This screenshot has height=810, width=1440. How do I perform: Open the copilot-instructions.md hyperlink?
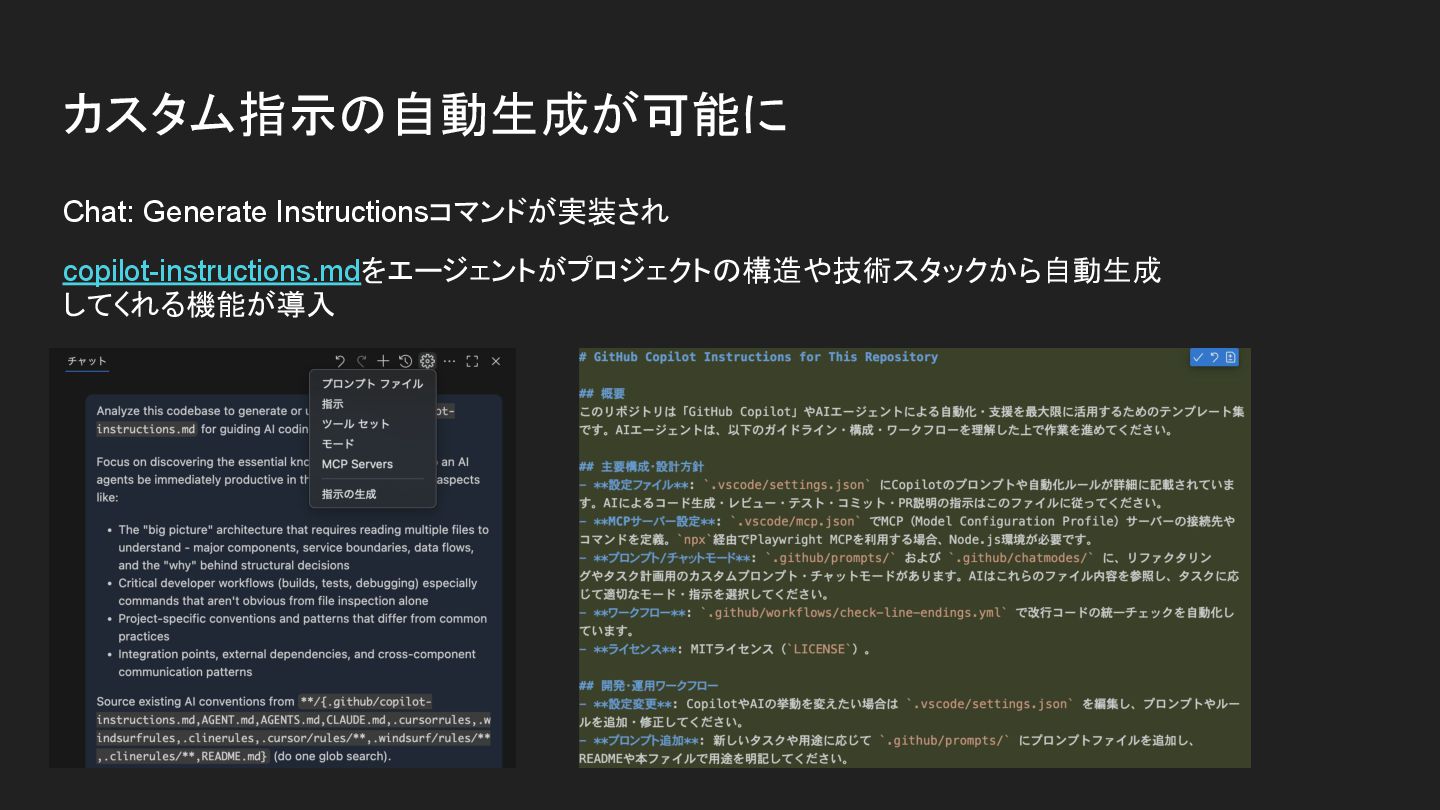pyautogui.click(x=211, y=271)
